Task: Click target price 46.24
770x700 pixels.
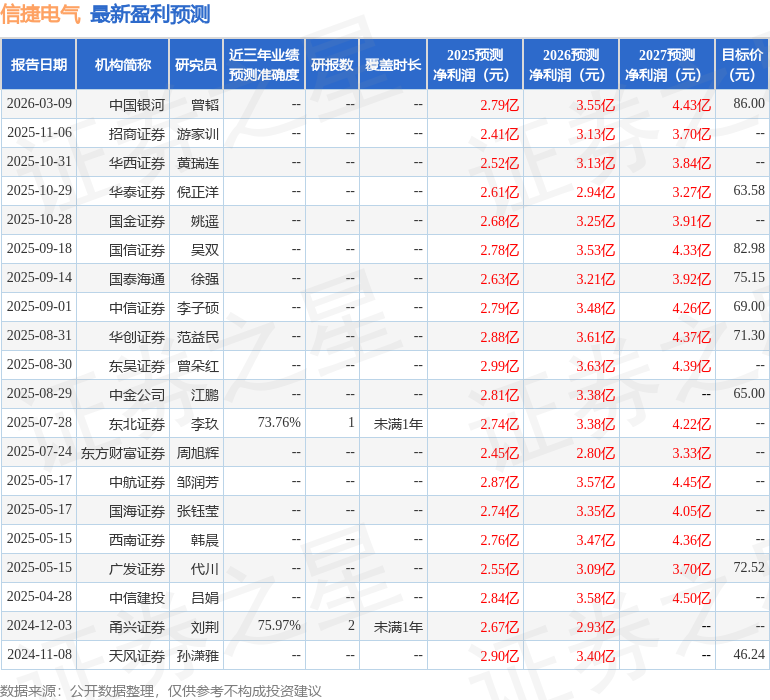Action: 749,654
